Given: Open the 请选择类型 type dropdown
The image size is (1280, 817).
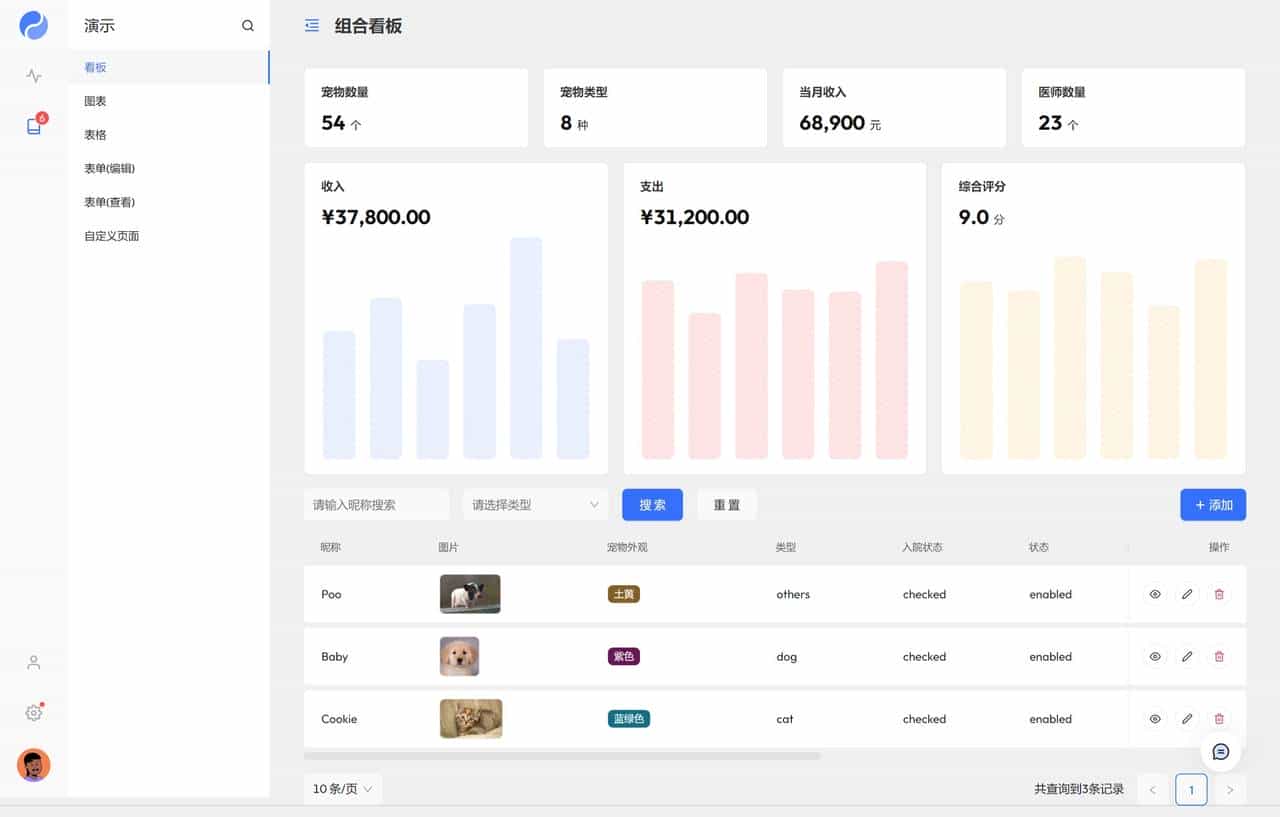Looking at the screenshot, I should (535, 504).
